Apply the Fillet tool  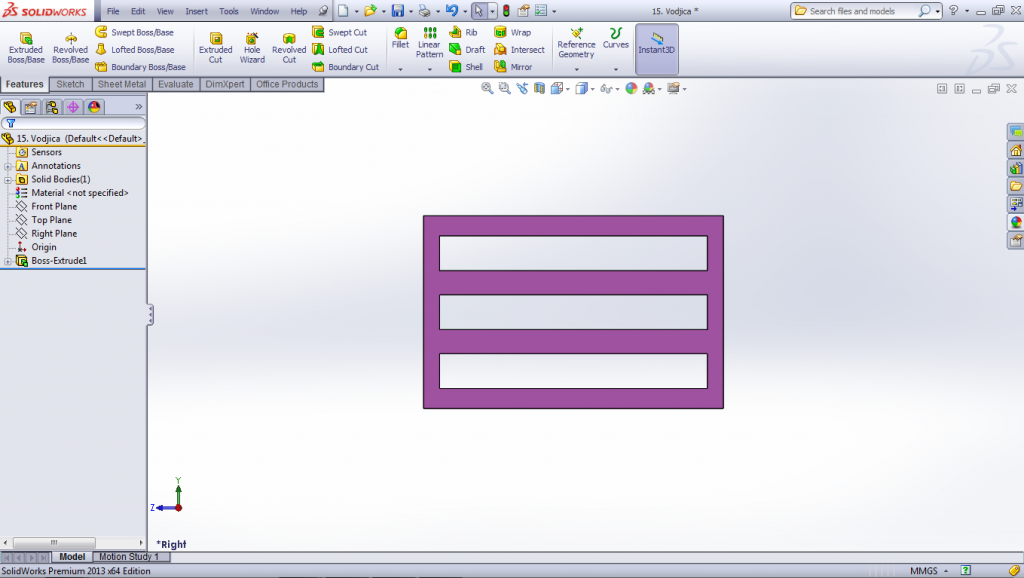(400, 39)
